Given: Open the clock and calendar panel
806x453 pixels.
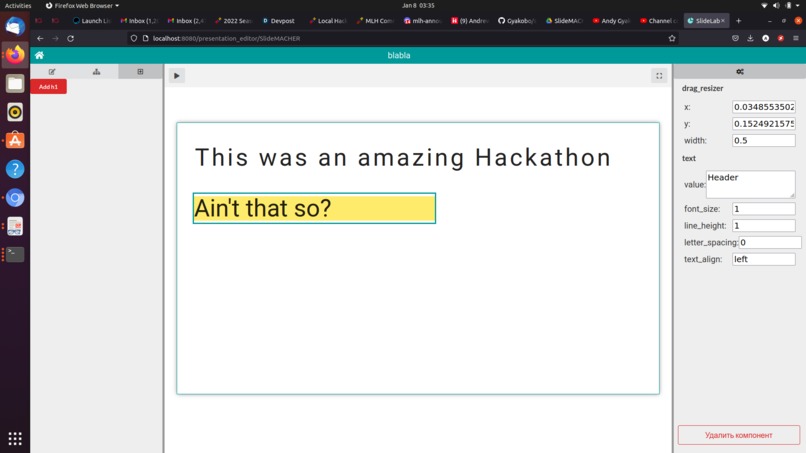Looking at the screenshot, I should [418, 5].
